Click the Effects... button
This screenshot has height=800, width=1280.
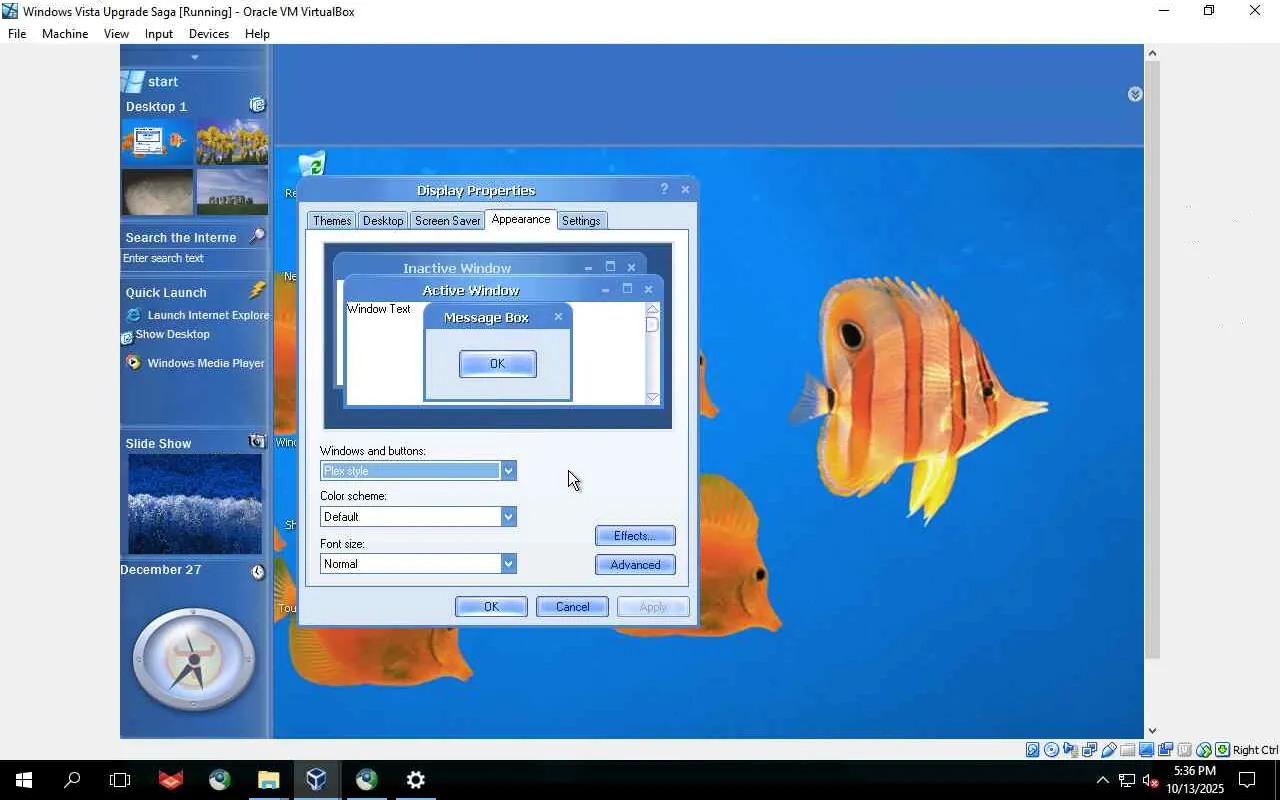(635, 536)
